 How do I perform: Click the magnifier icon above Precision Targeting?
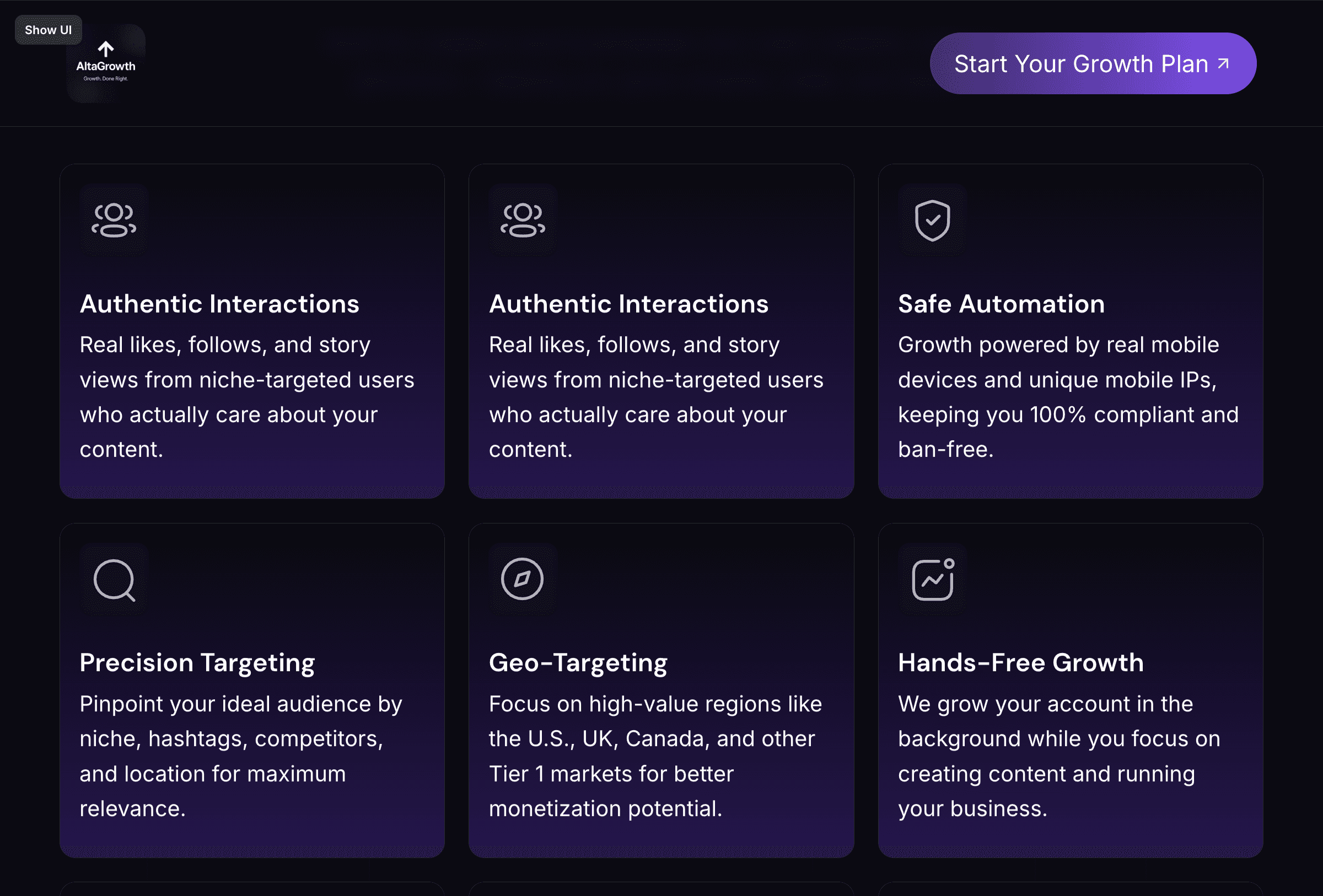click(x=114, y=579)
